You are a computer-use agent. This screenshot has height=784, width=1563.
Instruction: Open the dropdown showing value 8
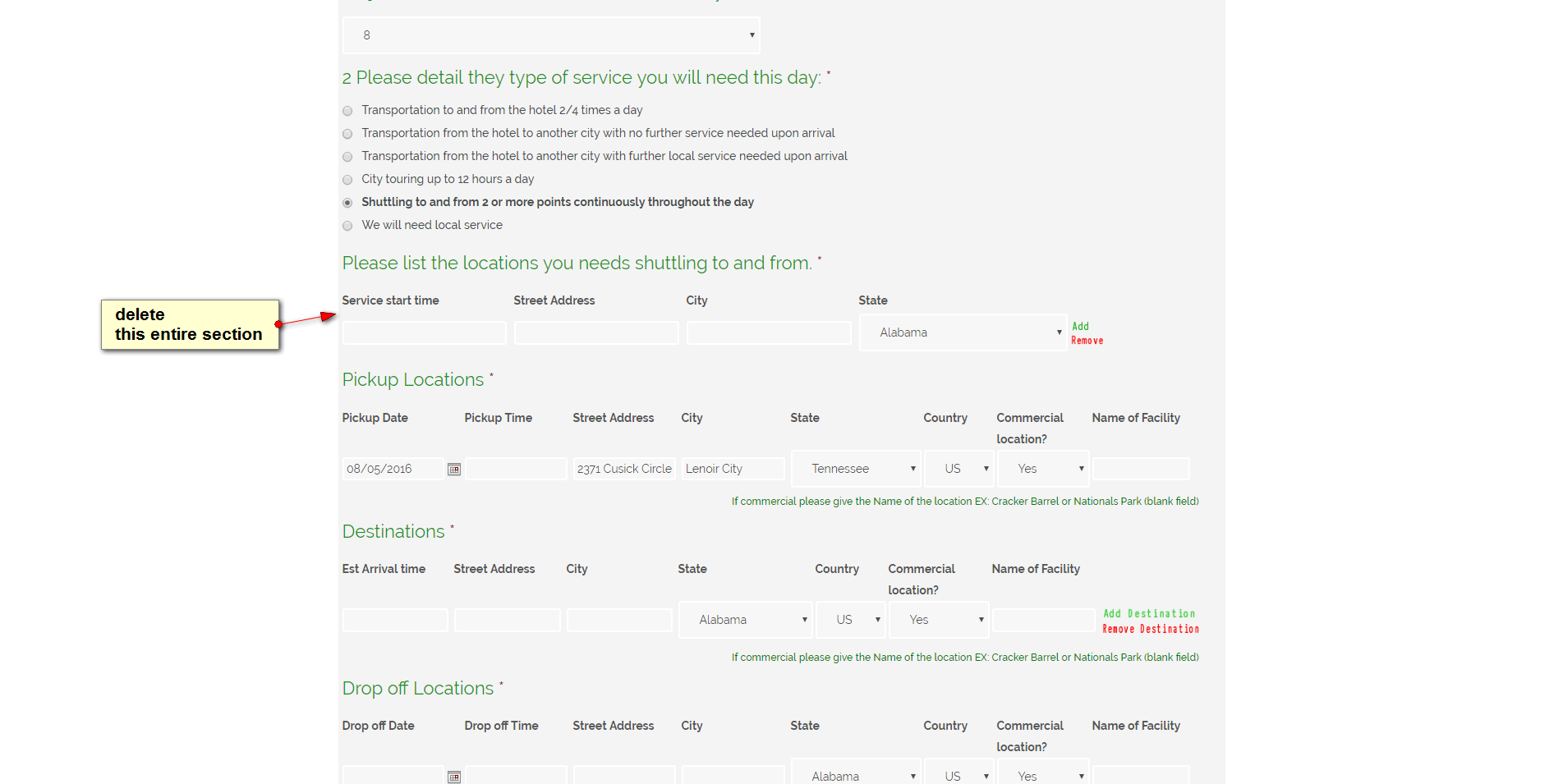[551, 35]
